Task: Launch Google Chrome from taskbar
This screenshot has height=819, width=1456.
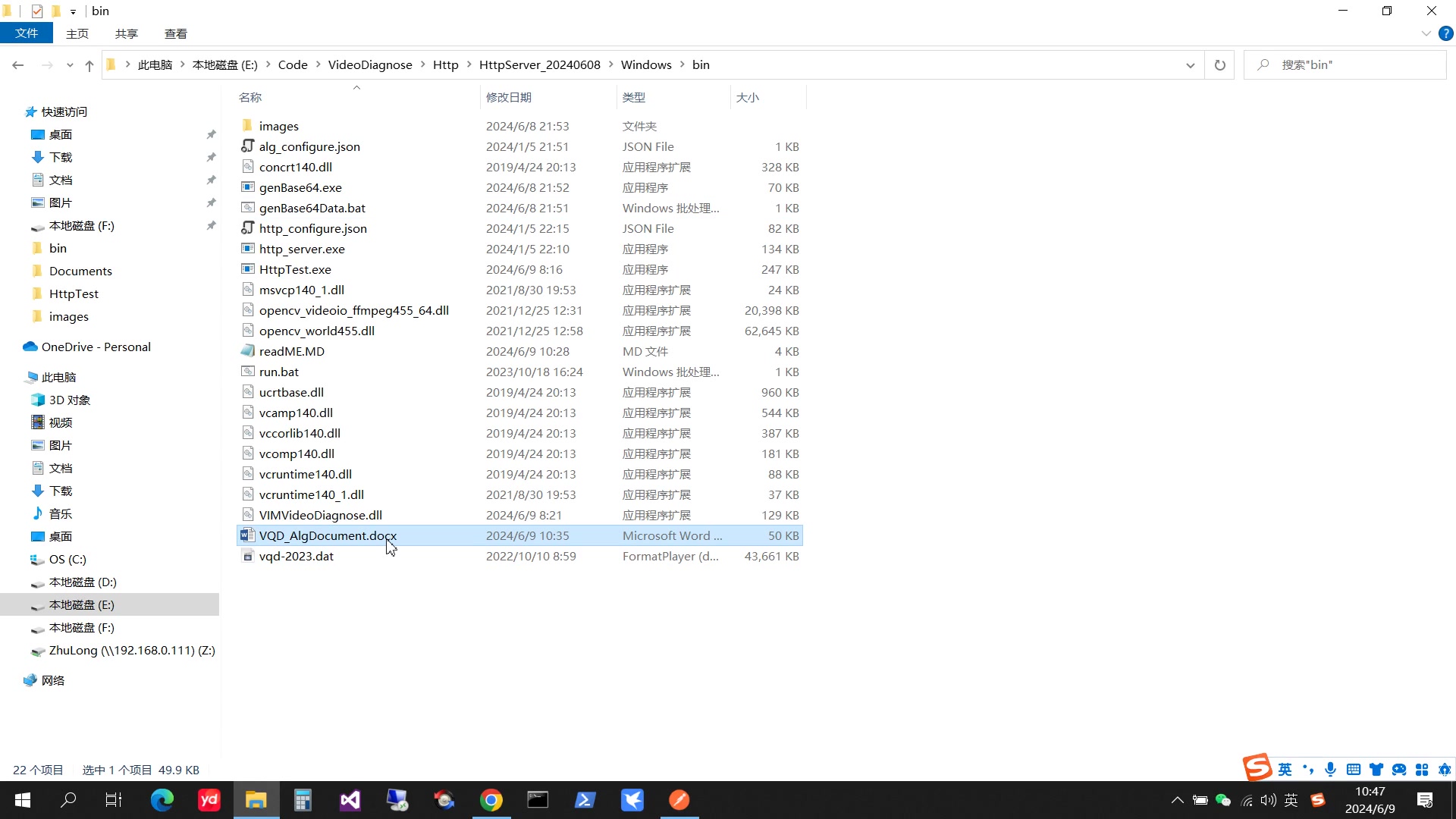Action: (491, 800)
